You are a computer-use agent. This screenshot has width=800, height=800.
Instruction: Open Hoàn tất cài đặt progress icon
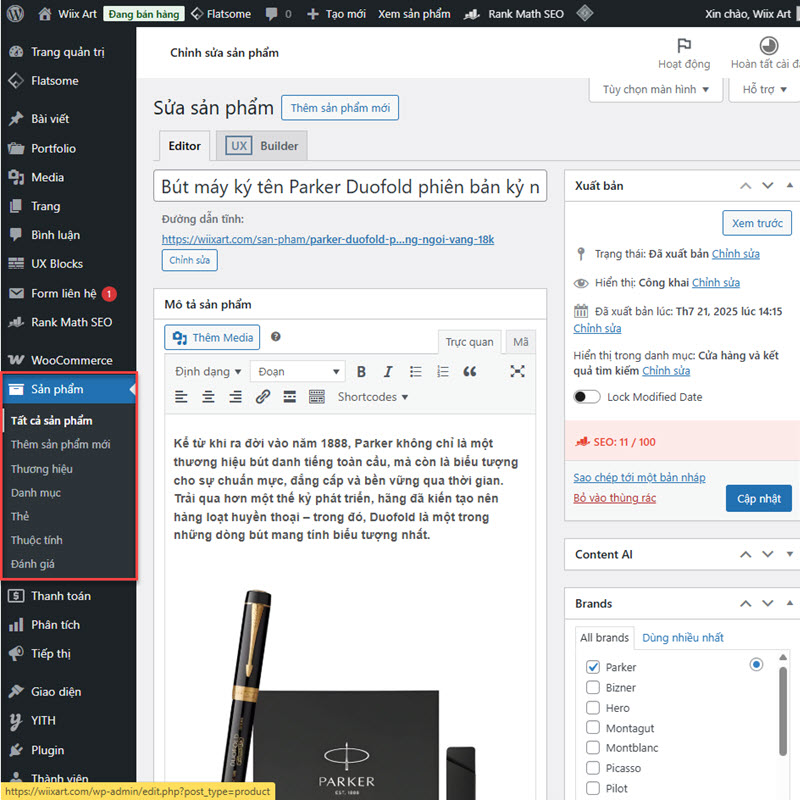point(765,53)
